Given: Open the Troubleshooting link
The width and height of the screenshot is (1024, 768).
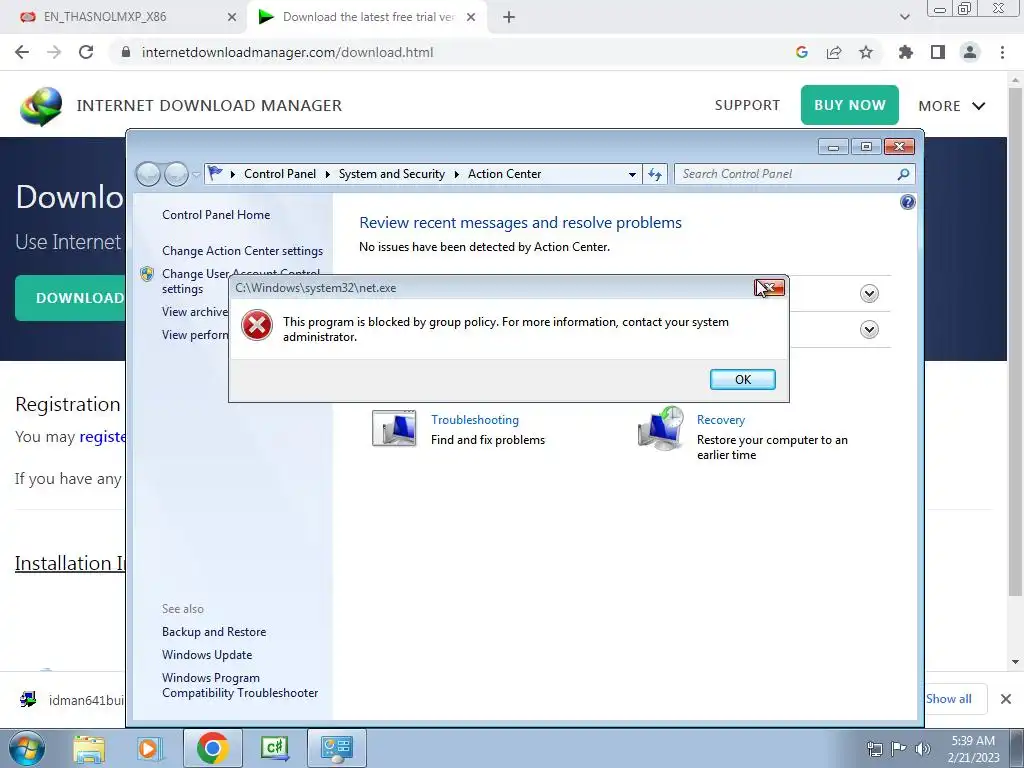Looking at the screenshot, I should 475,420.
